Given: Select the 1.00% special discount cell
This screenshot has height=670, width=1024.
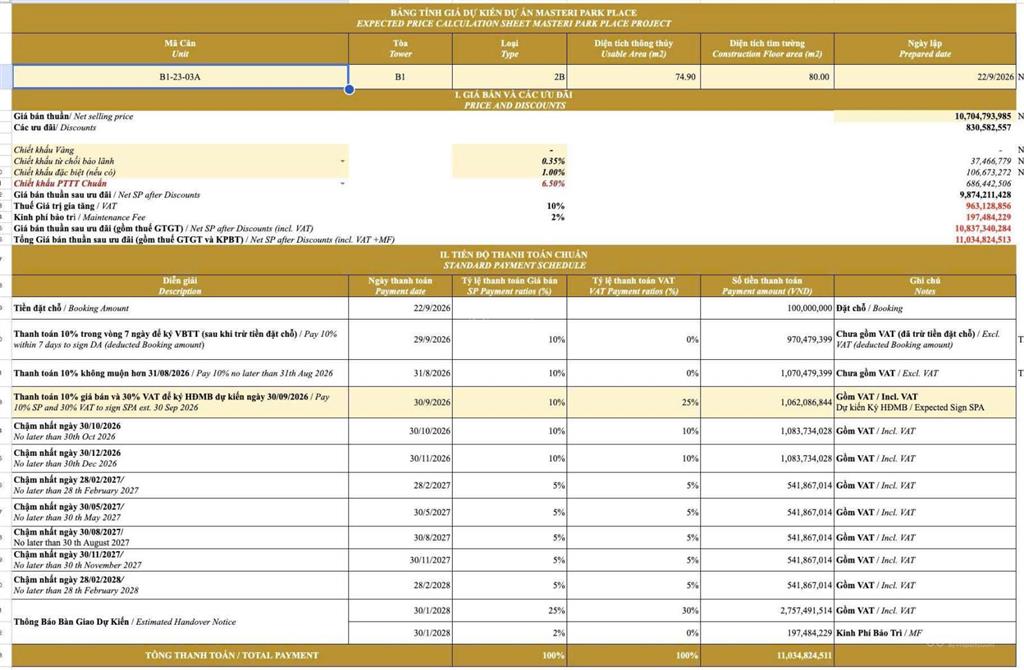Looking at the screenshot, I should (509, 172).
